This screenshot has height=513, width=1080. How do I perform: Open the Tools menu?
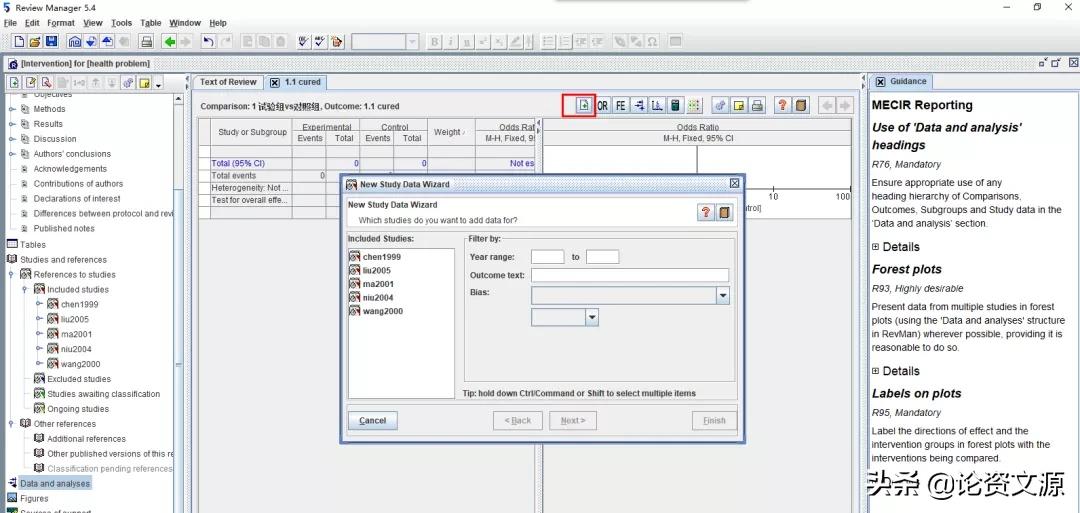(x=121, y=23)
